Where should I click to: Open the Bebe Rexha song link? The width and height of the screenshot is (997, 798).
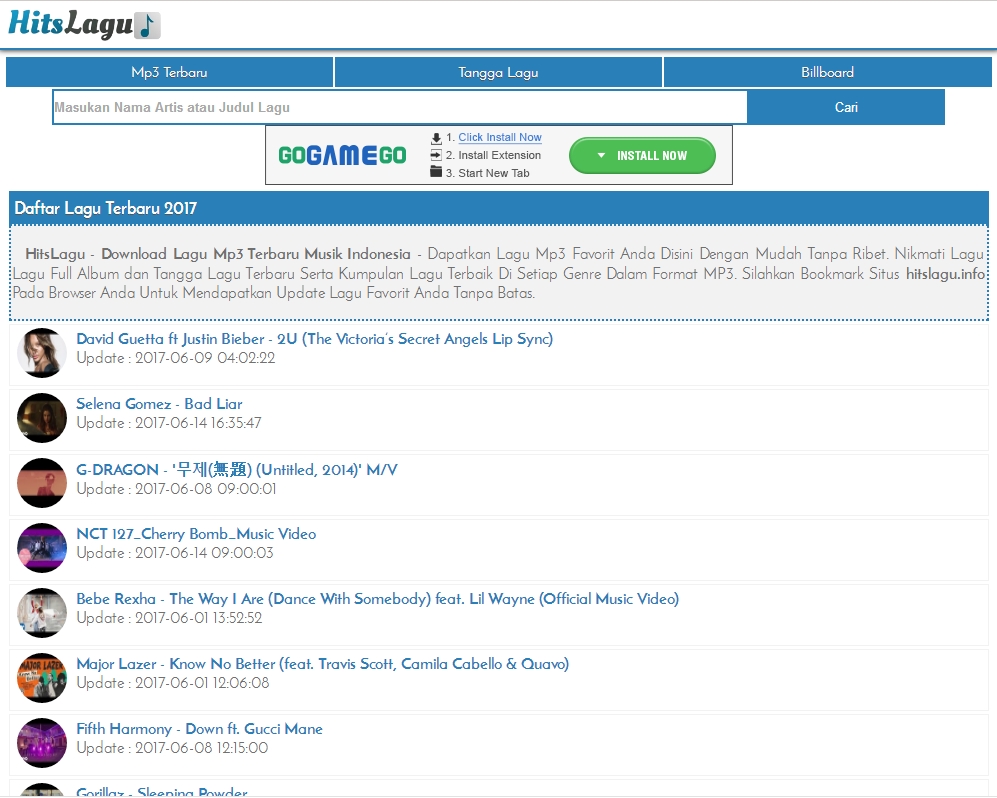tap(377, 598)
